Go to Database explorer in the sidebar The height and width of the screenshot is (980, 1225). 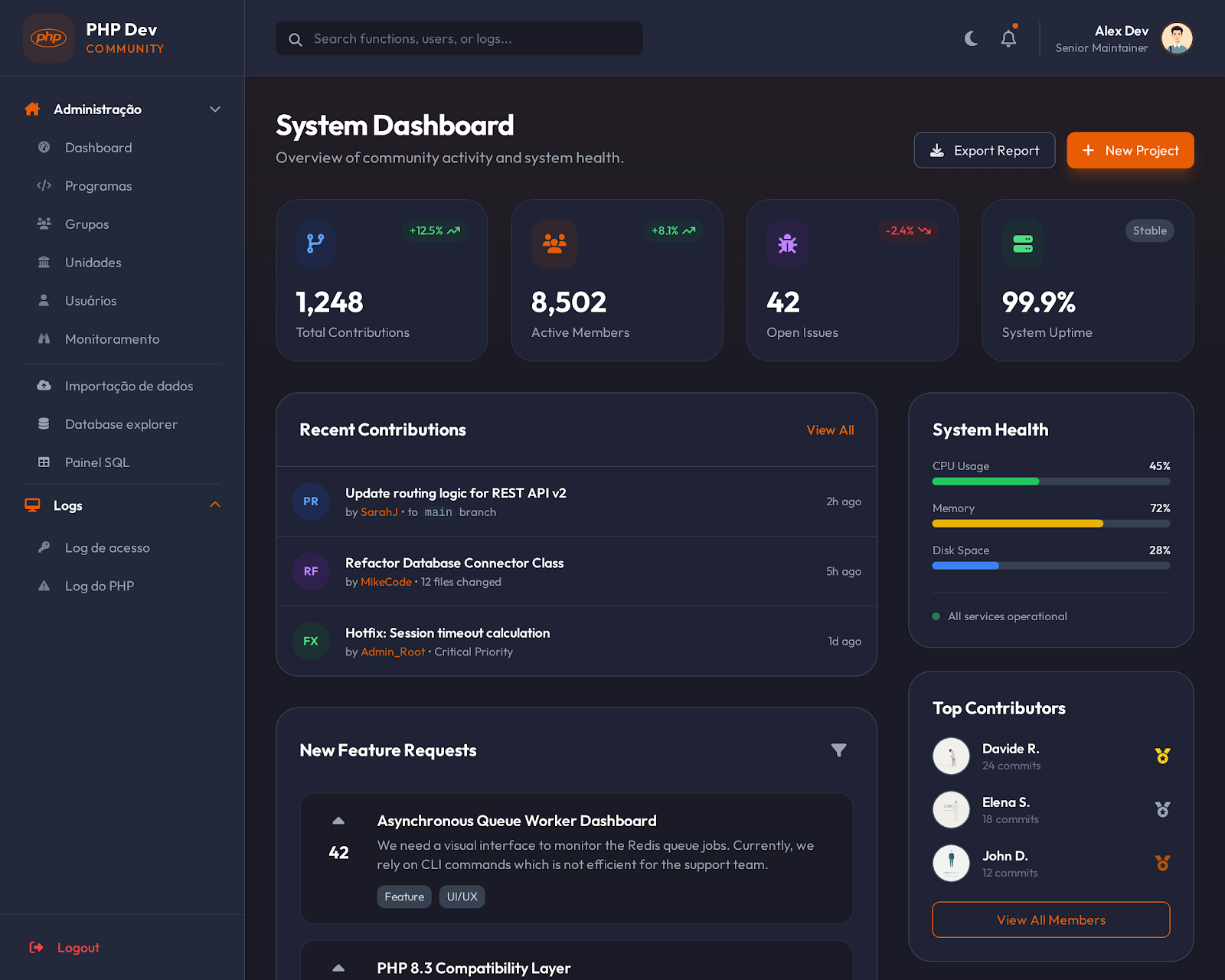coord(121,424)
